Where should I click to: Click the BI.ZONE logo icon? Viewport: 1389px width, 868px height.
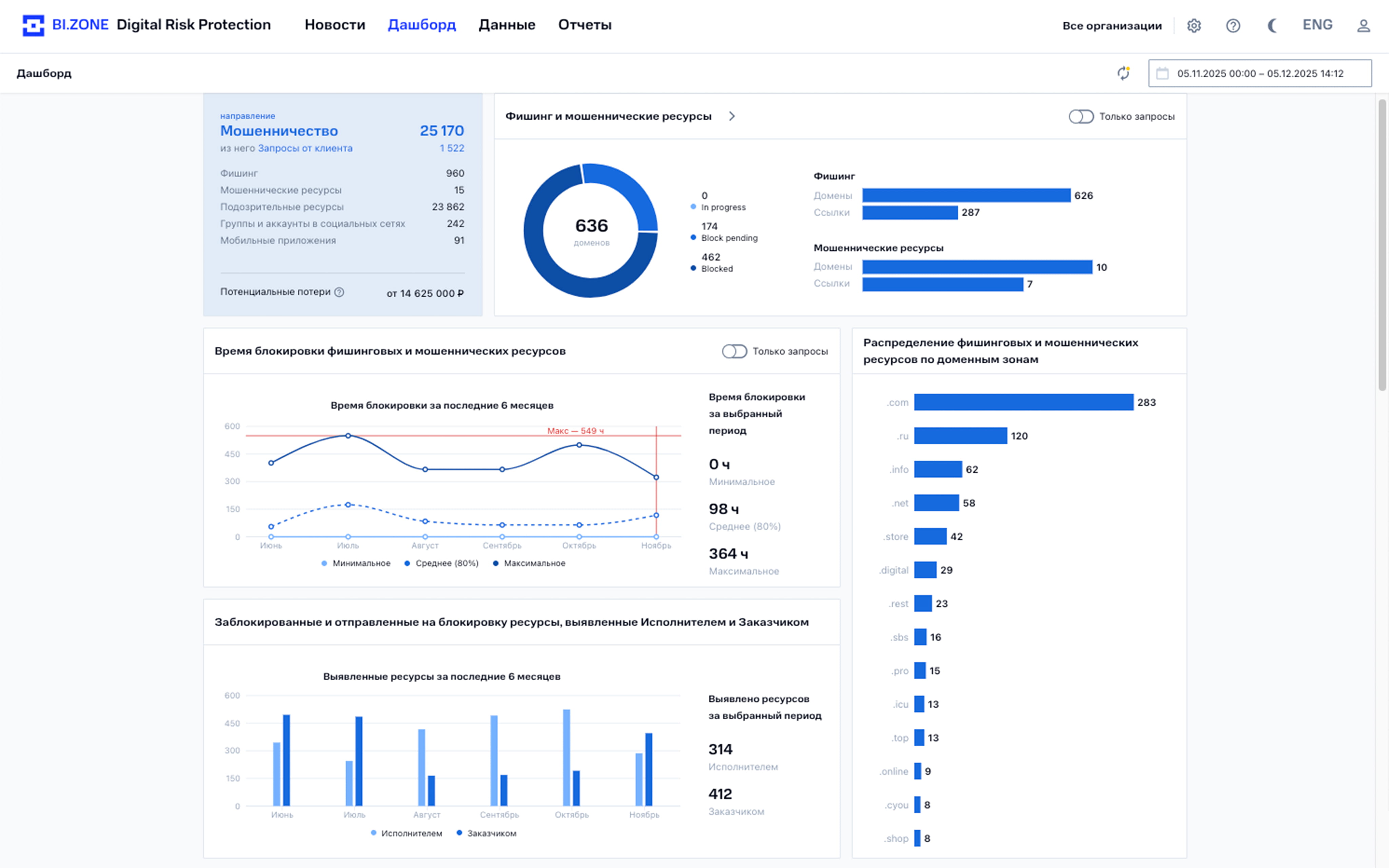point(33,25)
